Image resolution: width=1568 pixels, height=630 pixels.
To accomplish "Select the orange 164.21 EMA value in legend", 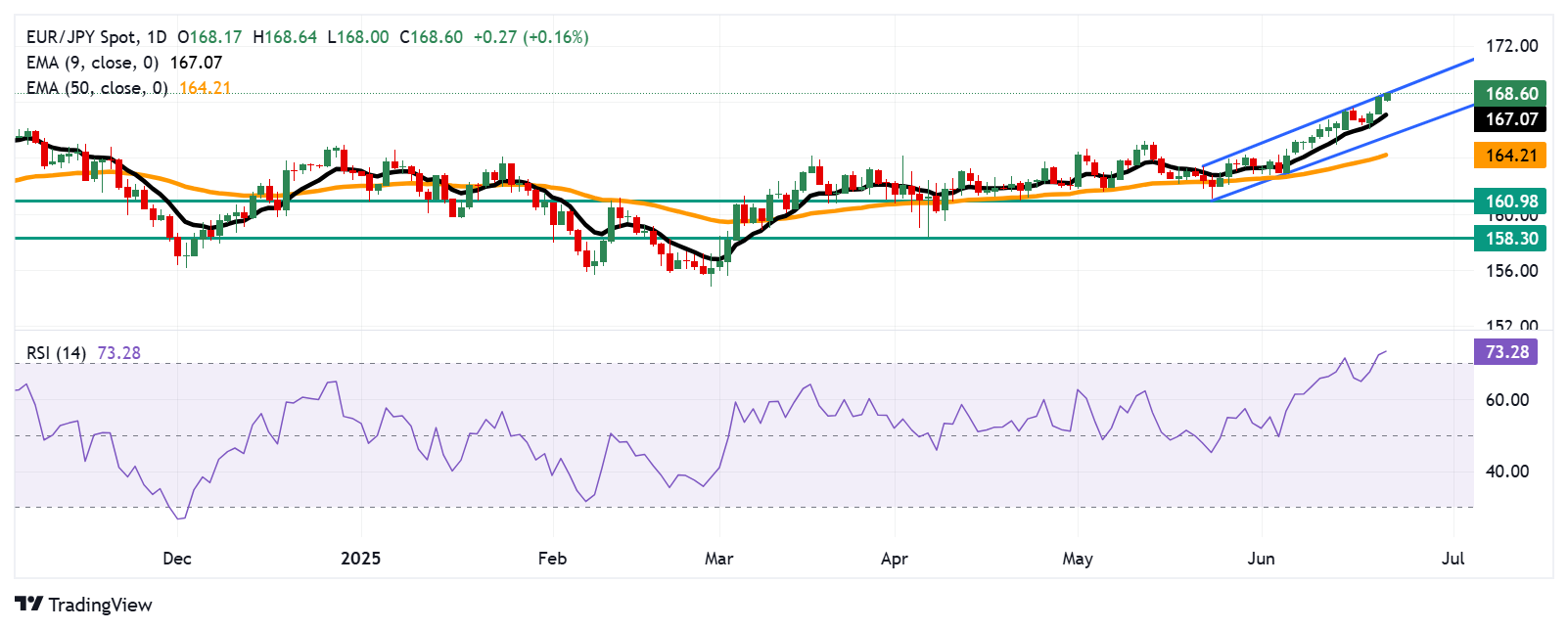I will coord(205,88).
